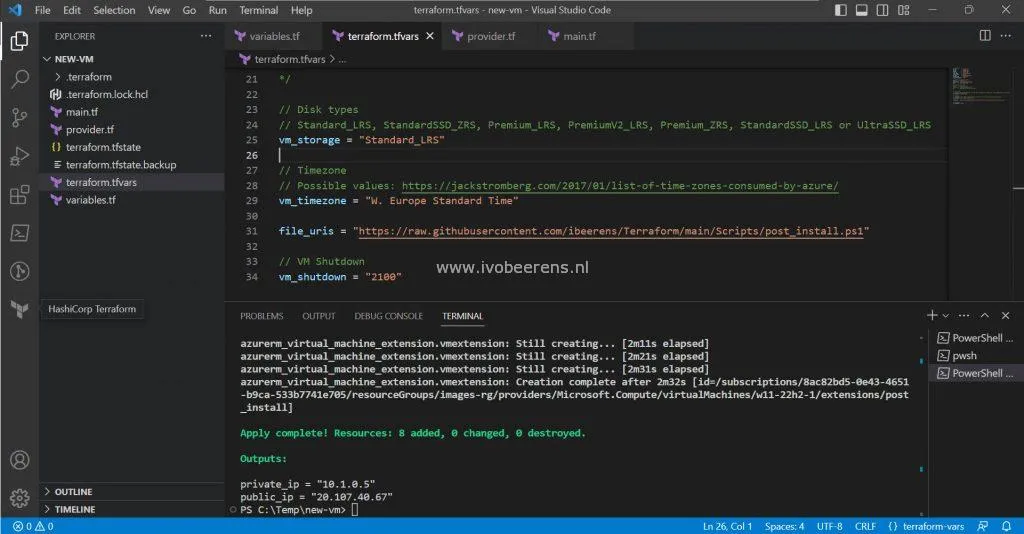Close the terminal panel
This screenshot has height=534, width=1024.
(x=1006, y=315)
